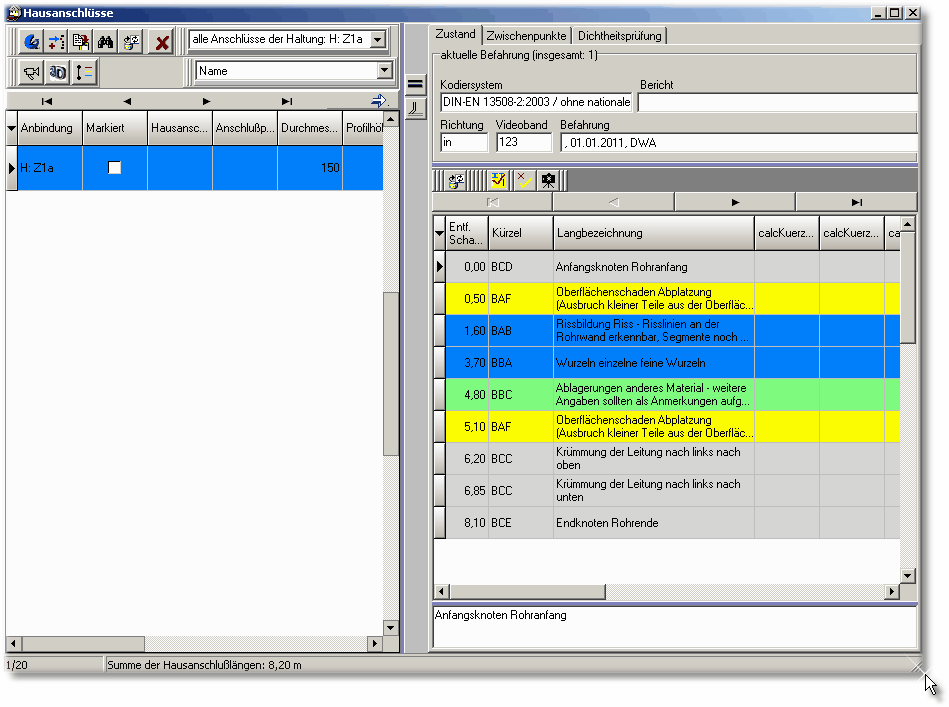Viewport: 949px width, 707px height.
Task: Jump to last record in inspection table
Action: point(857,202)
